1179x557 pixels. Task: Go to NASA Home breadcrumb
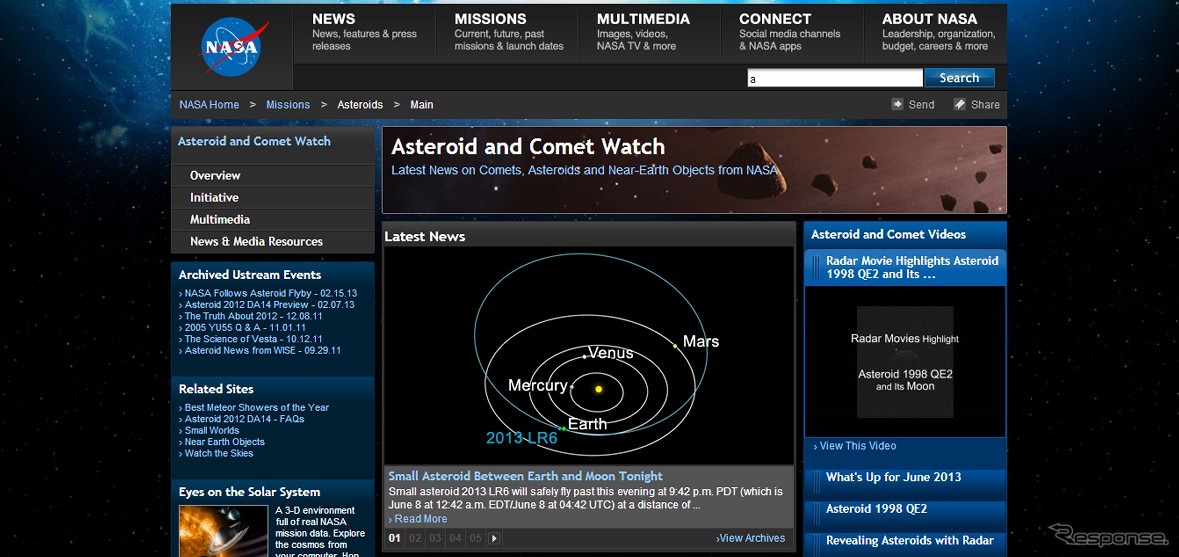click(x=209, y=104)
